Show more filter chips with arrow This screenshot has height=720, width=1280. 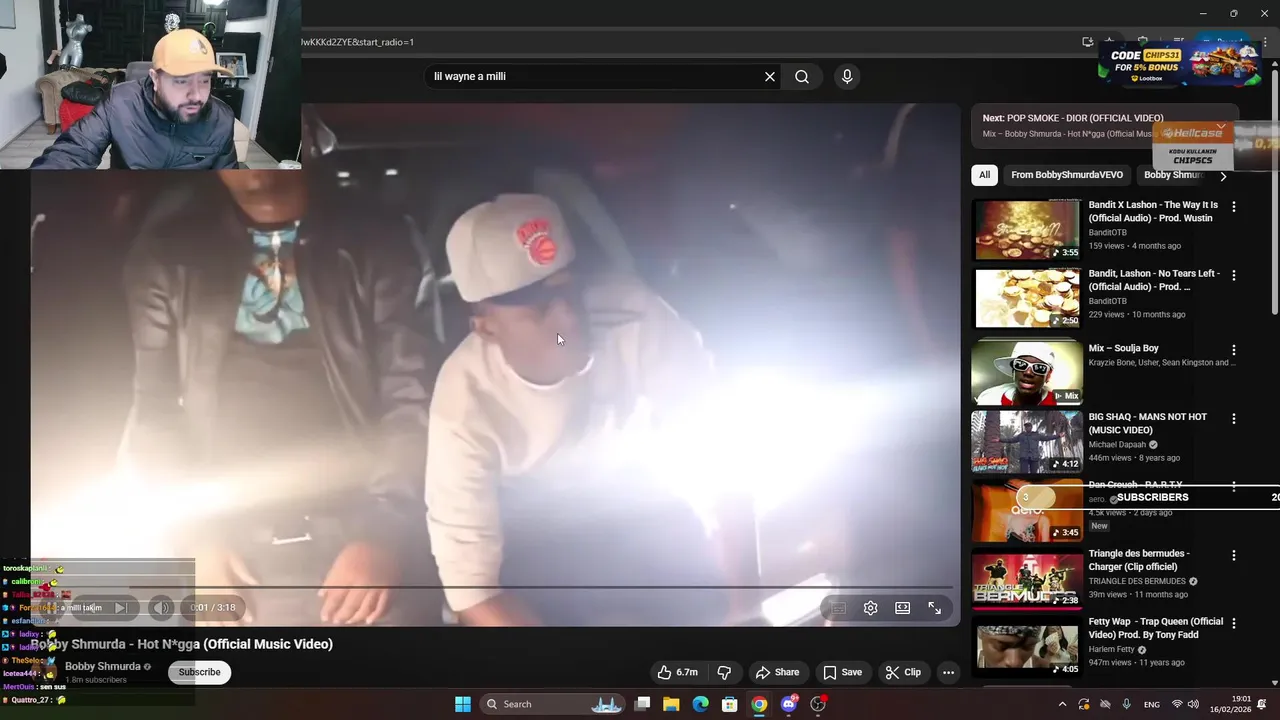[1222, 176]
